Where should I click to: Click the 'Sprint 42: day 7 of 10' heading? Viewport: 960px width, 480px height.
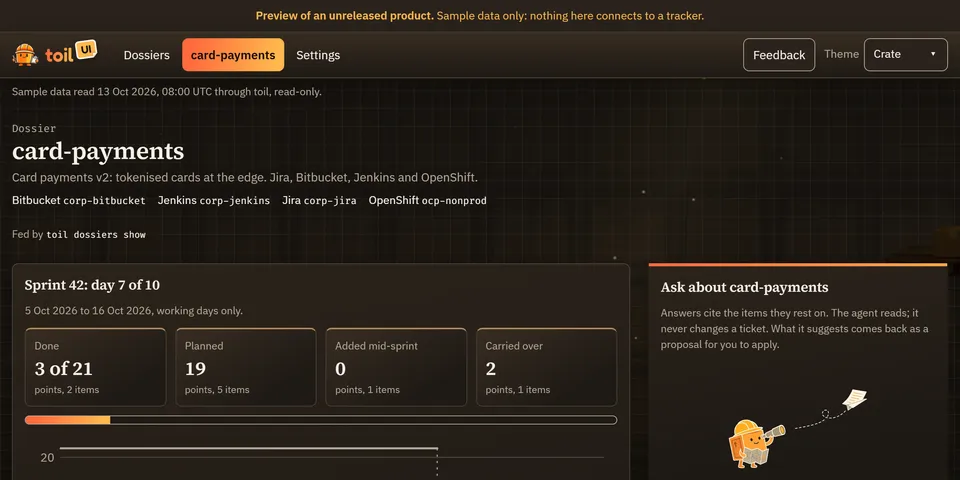(92, 285)
